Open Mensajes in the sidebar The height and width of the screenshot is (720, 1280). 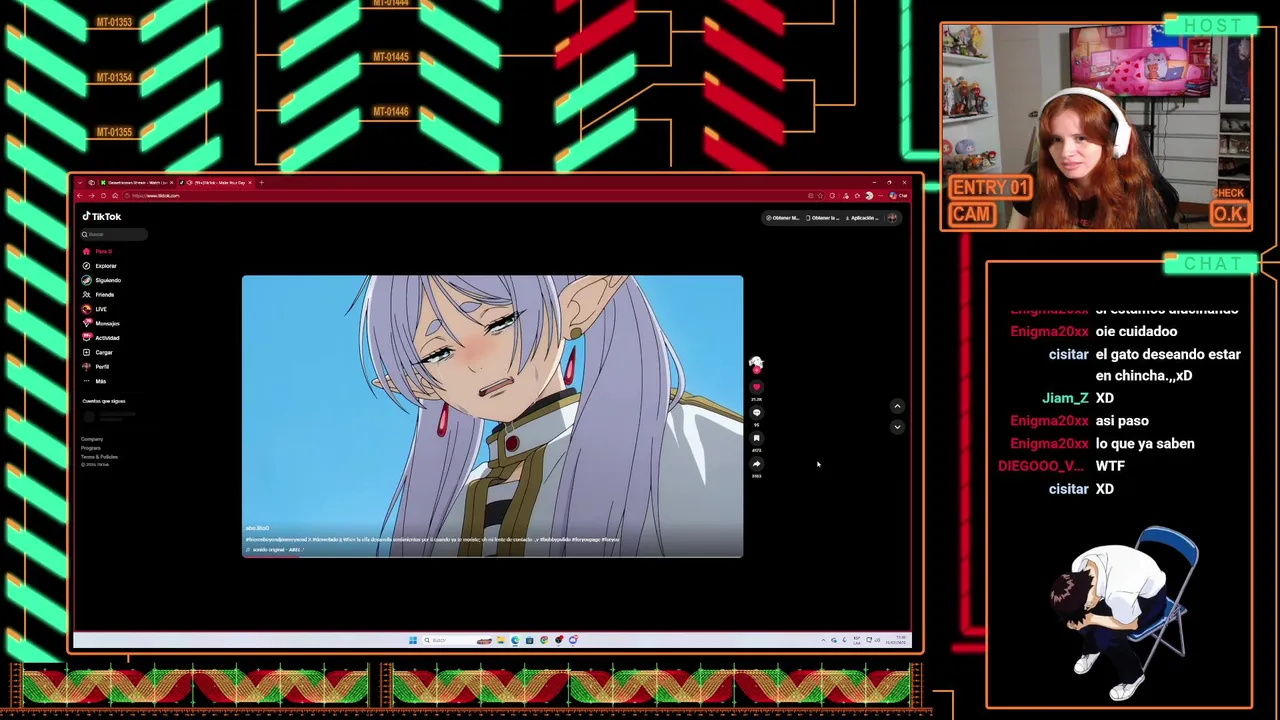101,323
